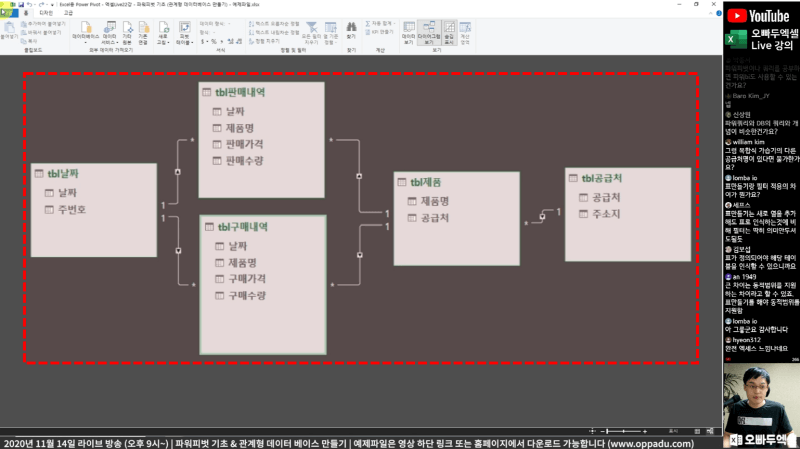Open the File tab in Power Pivot
Viewport: 800px width, 449px height.
[x=9, y=13]
